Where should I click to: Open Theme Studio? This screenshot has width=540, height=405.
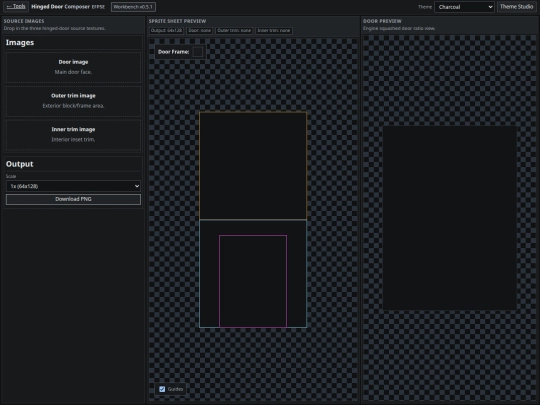(516, 7)
